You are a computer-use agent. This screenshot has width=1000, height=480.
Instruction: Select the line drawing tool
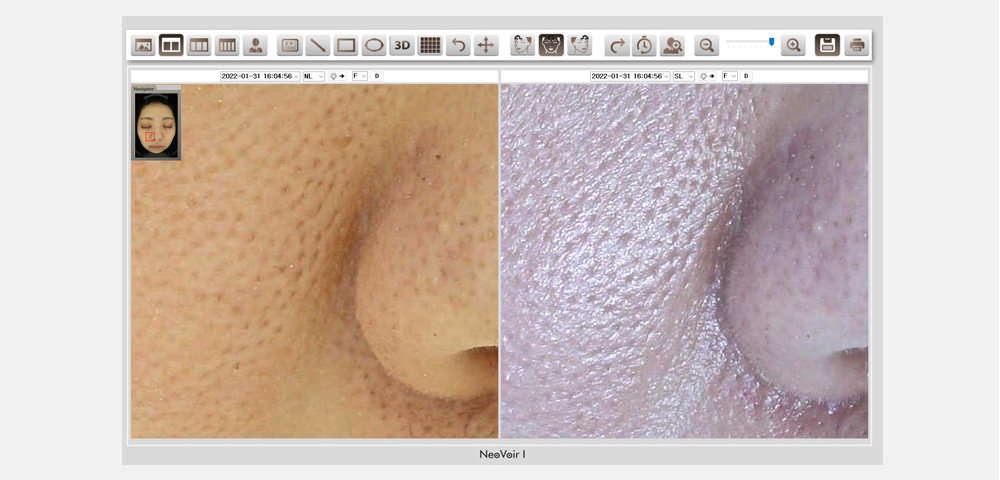click(x=318, y=45)
